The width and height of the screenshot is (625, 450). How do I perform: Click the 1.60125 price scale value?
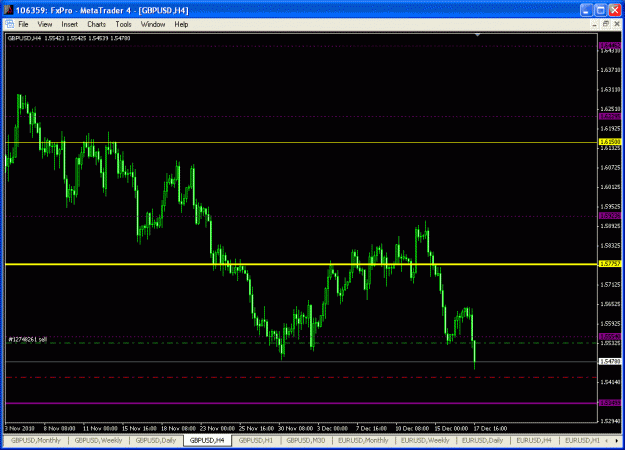pyautogui.click(x=610, y=187)
